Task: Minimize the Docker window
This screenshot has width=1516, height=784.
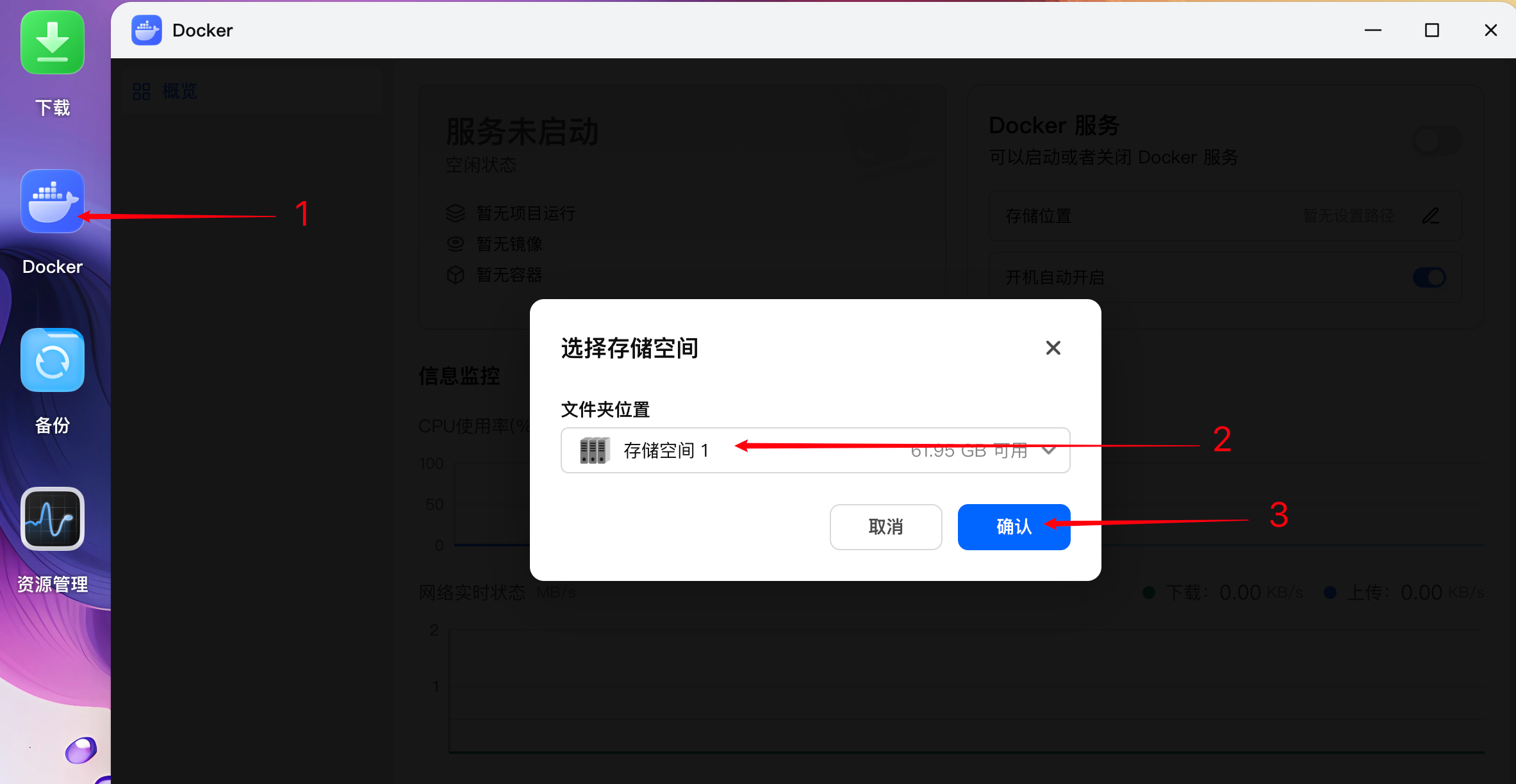Action: point(1373,30)
